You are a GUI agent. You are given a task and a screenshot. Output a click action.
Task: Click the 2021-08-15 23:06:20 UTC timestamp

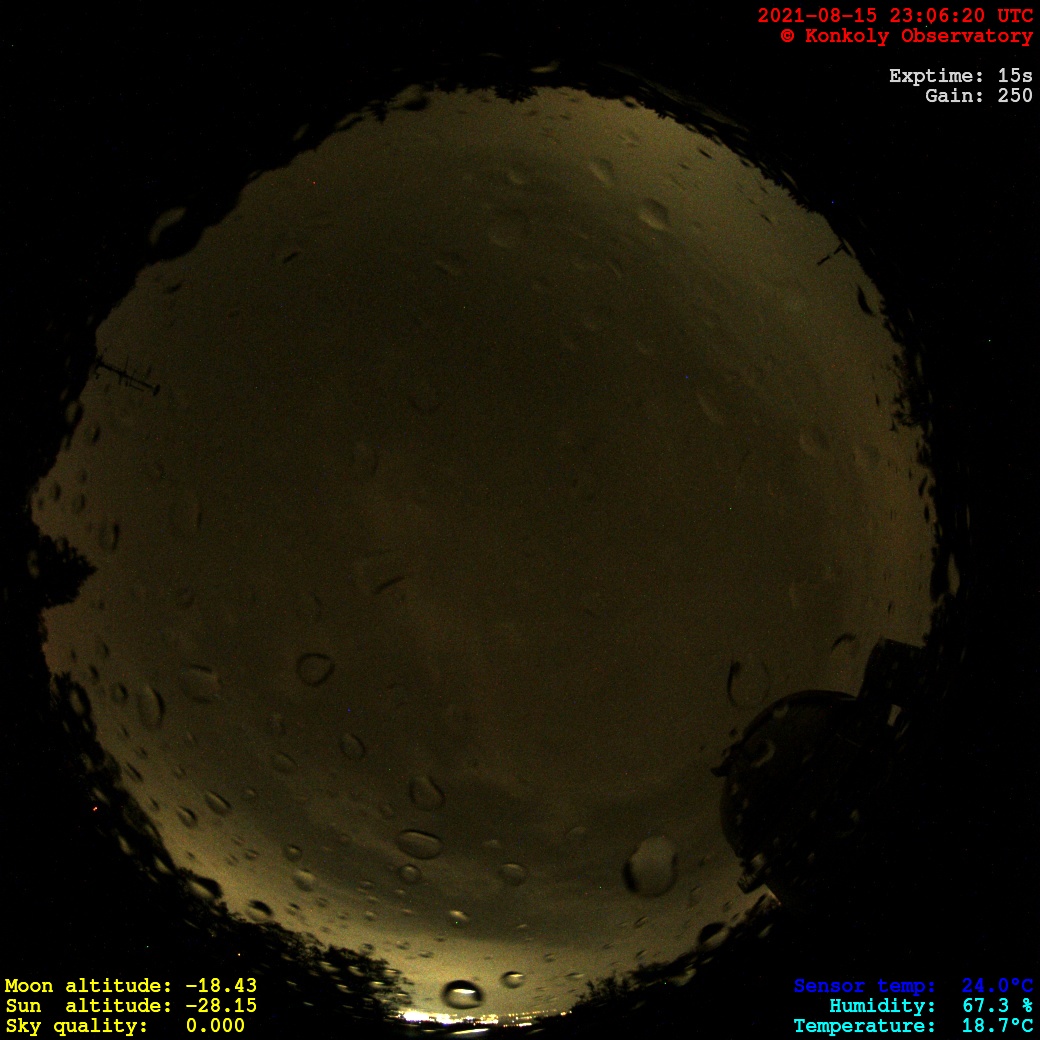pyautogui.click(x=894, y=16)
